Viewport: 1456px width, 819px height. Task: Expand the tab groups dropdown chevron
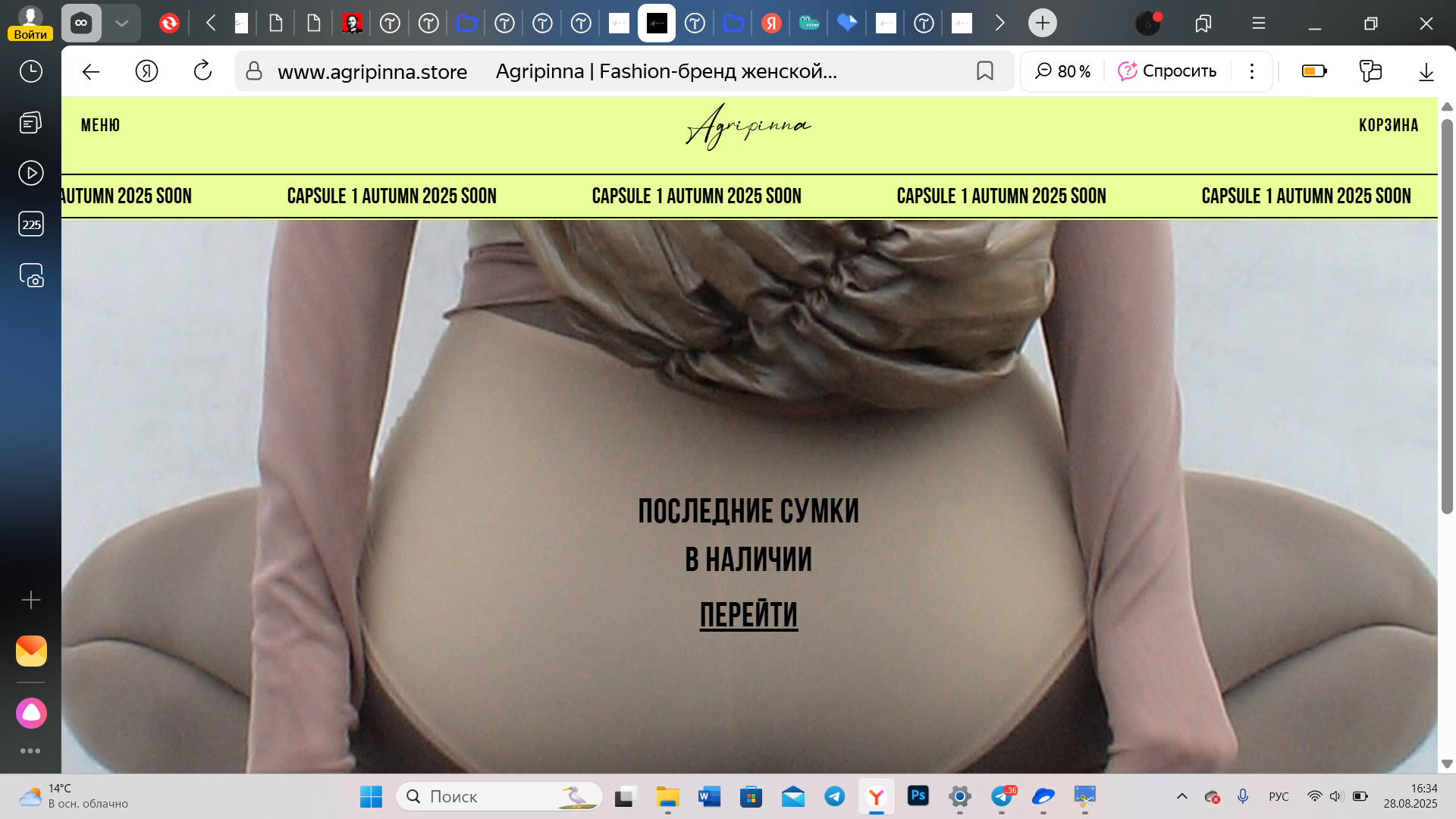click(x=121, y=24)
